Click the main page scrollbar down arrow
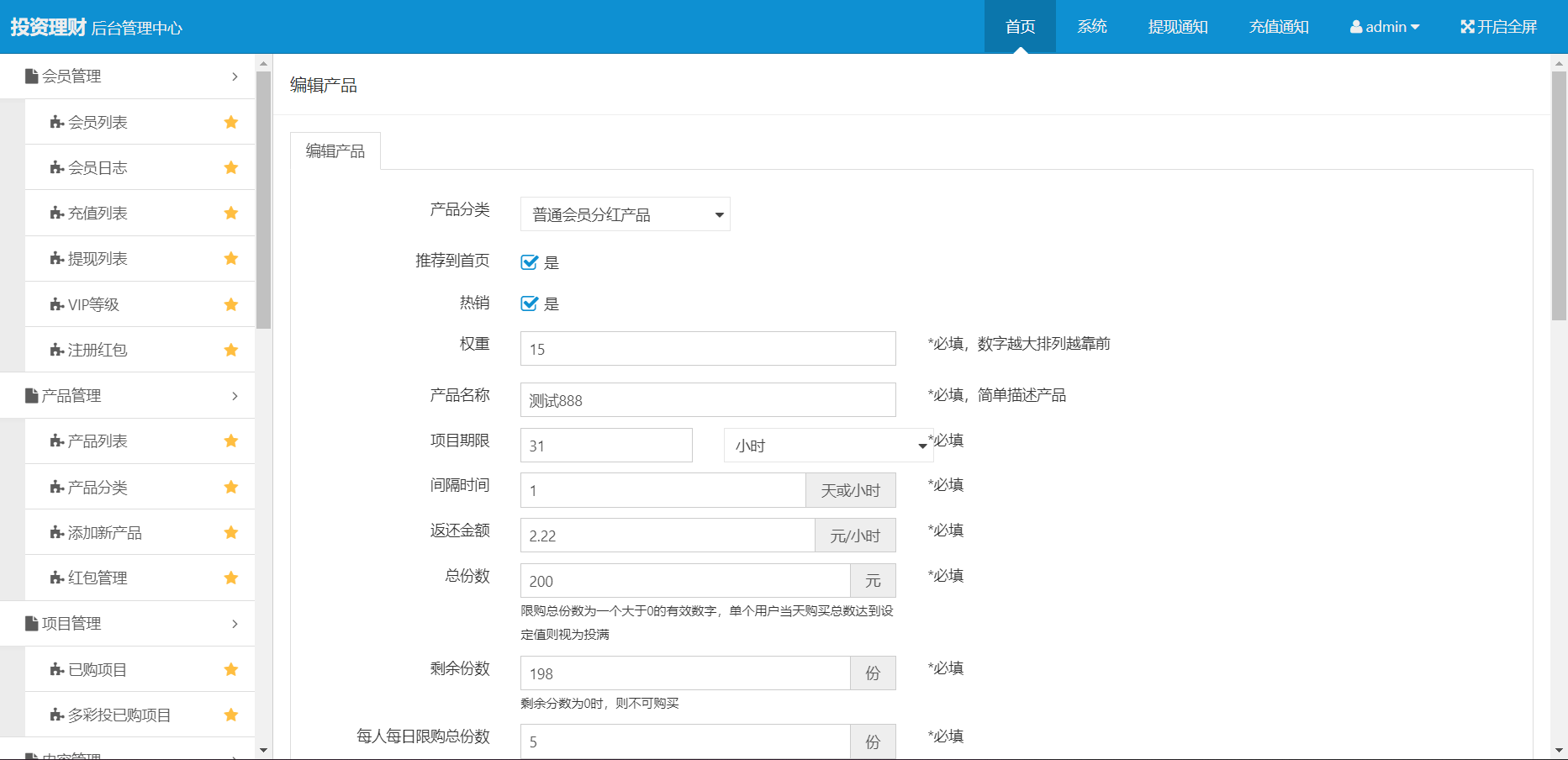 [1560, 750]
